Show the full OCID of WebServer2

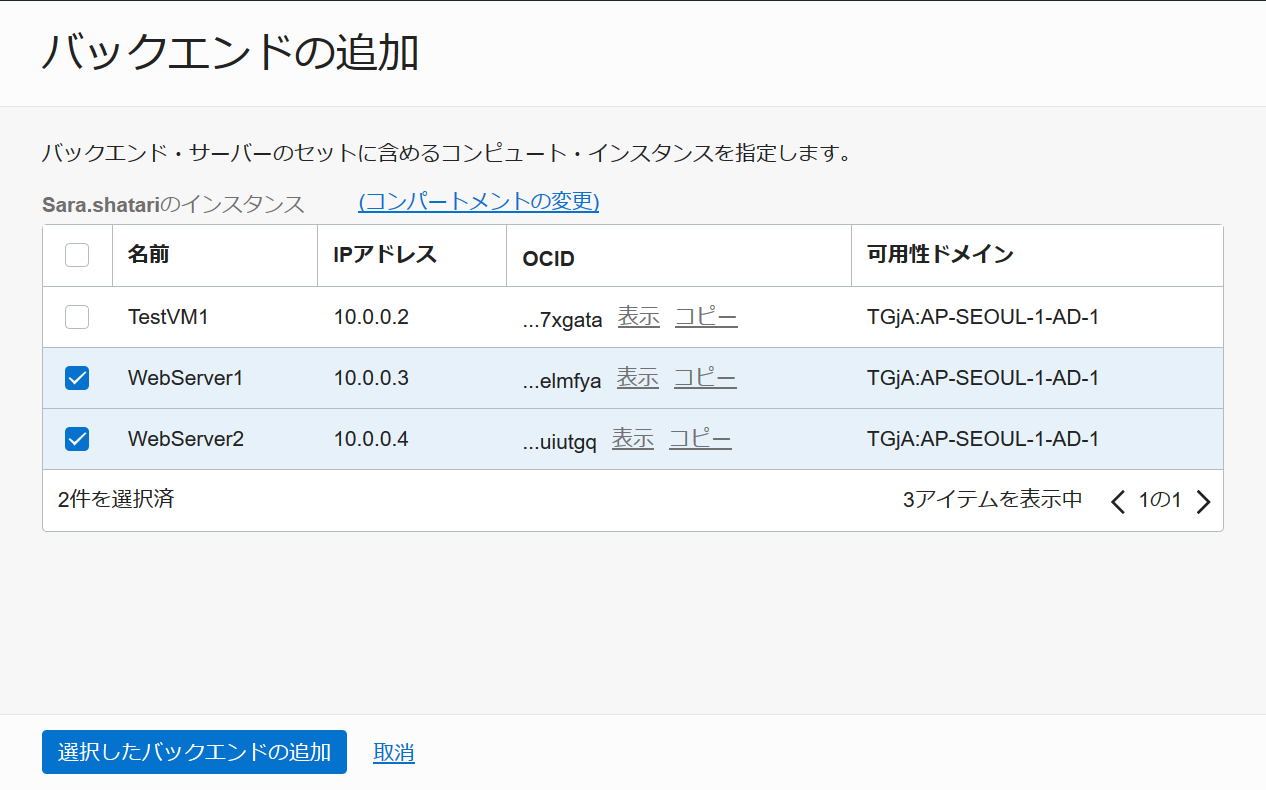pyautogui.click(x=632, y=438)
